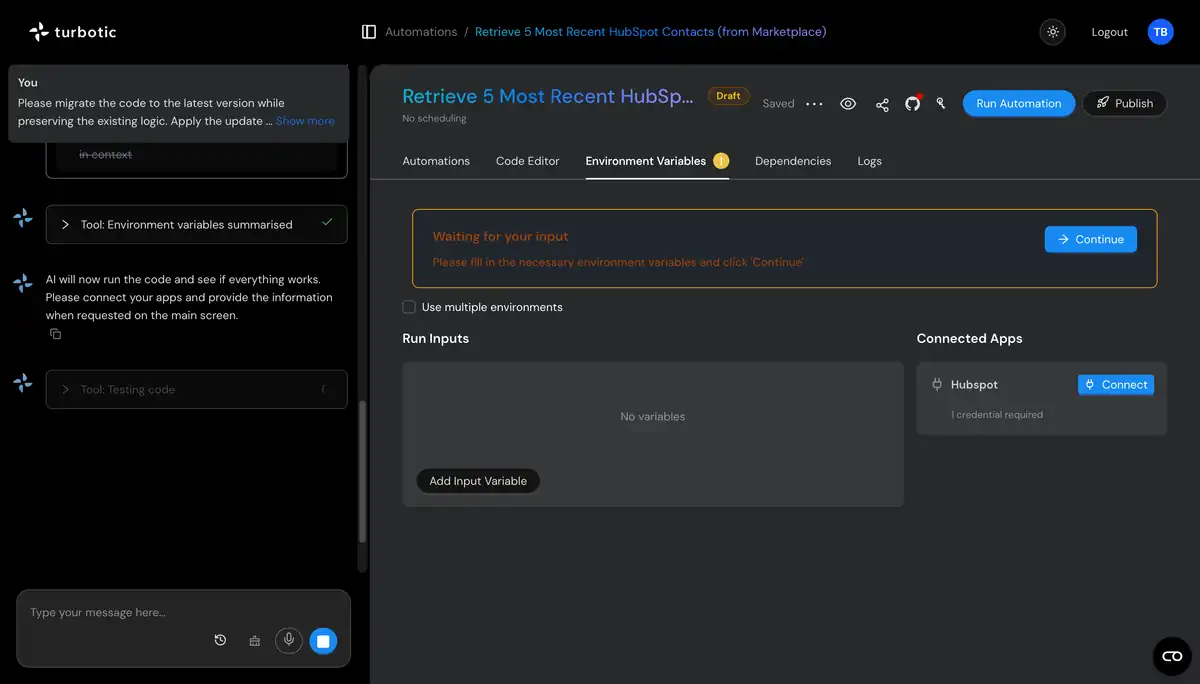Click the broom clear-chat icon

click(x=255, y=640)
